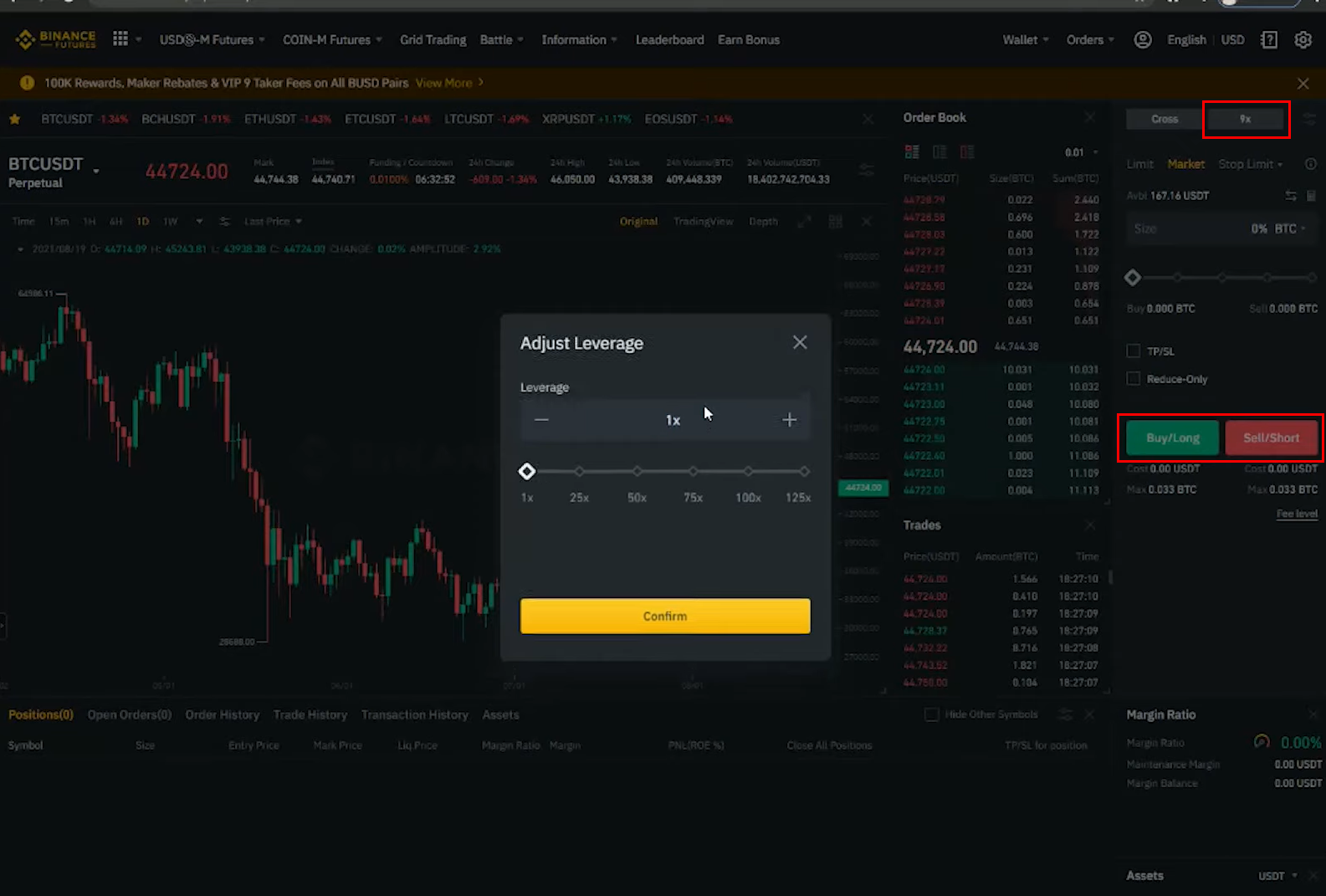Open the user account profile icon
Screen dimensions: 1326x896
click(1143, 39)
